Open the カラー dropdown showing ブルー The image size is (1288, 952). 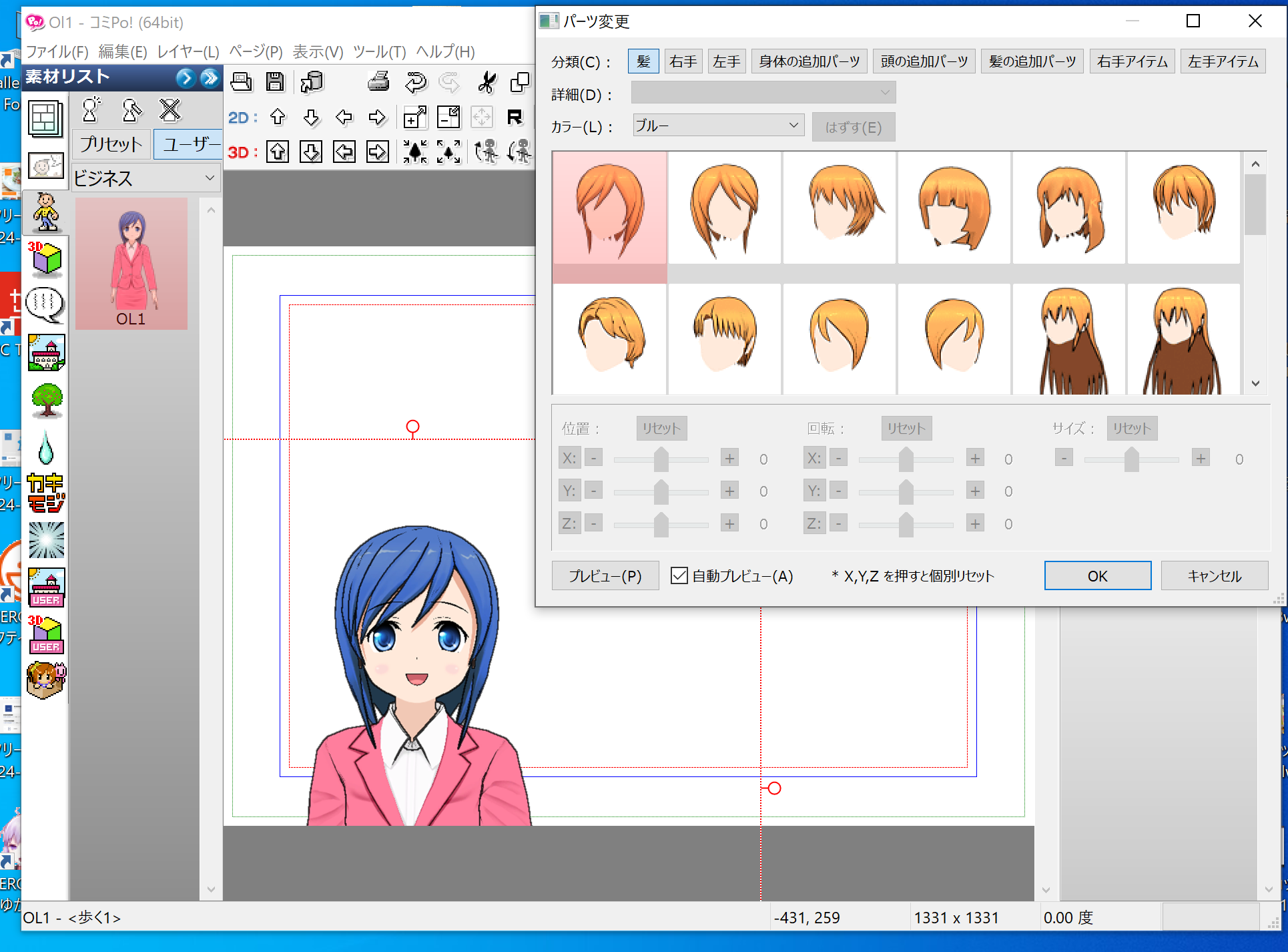718,126
